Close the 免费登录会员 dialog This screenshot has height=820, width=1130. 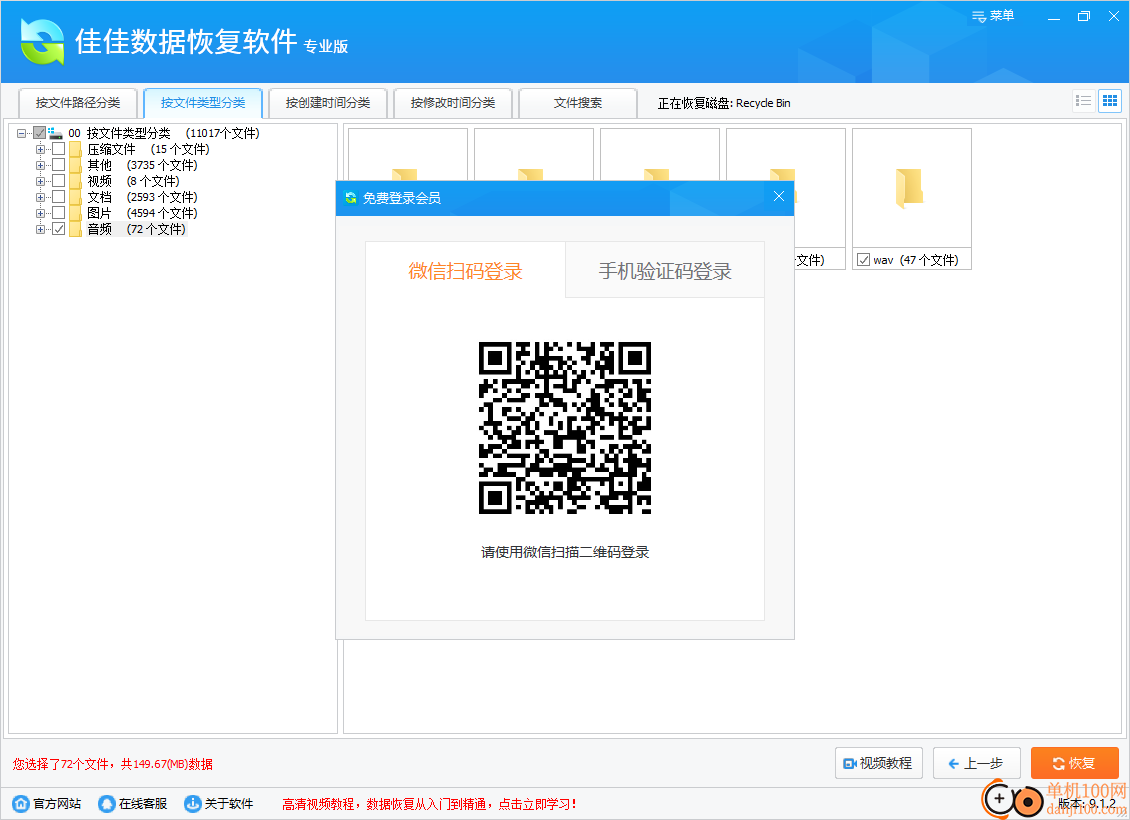778,196
